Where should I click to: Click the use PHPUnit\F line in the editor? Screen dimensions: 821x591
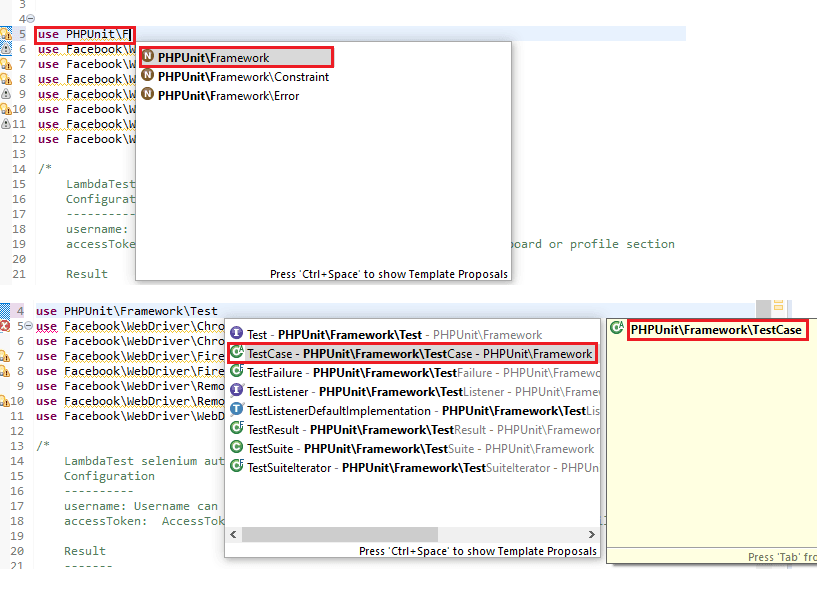(85, 33)
